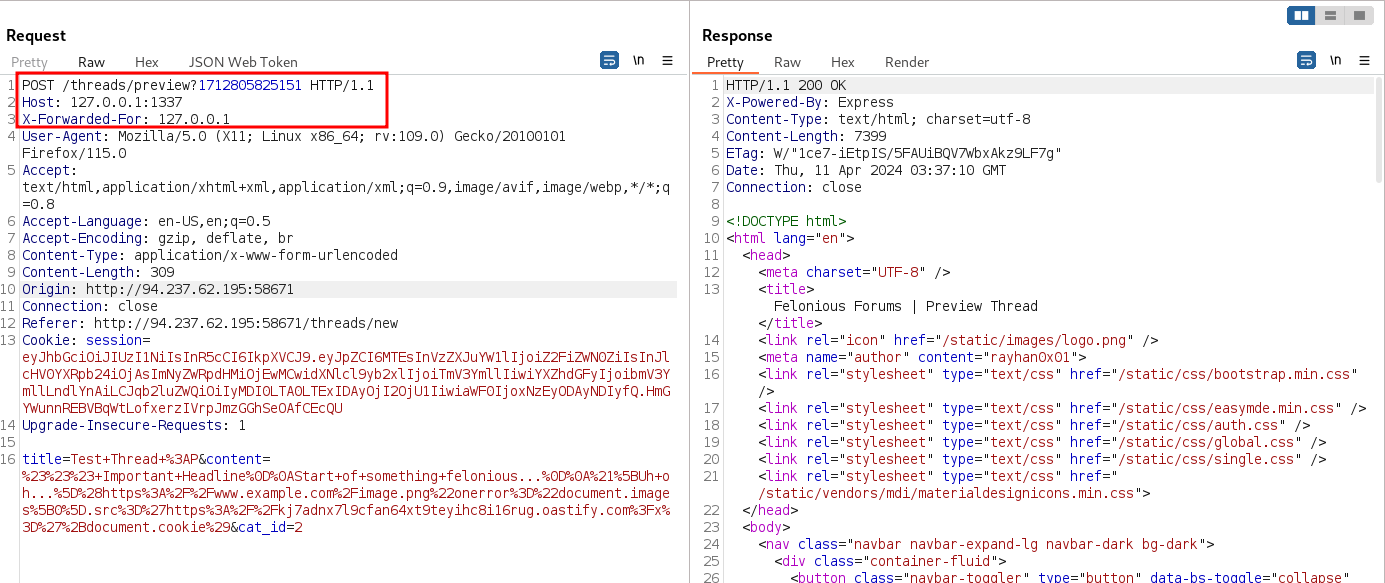Click the html lang="en" tag line
Screen dimensions: 1385x583
coord(790,238)
